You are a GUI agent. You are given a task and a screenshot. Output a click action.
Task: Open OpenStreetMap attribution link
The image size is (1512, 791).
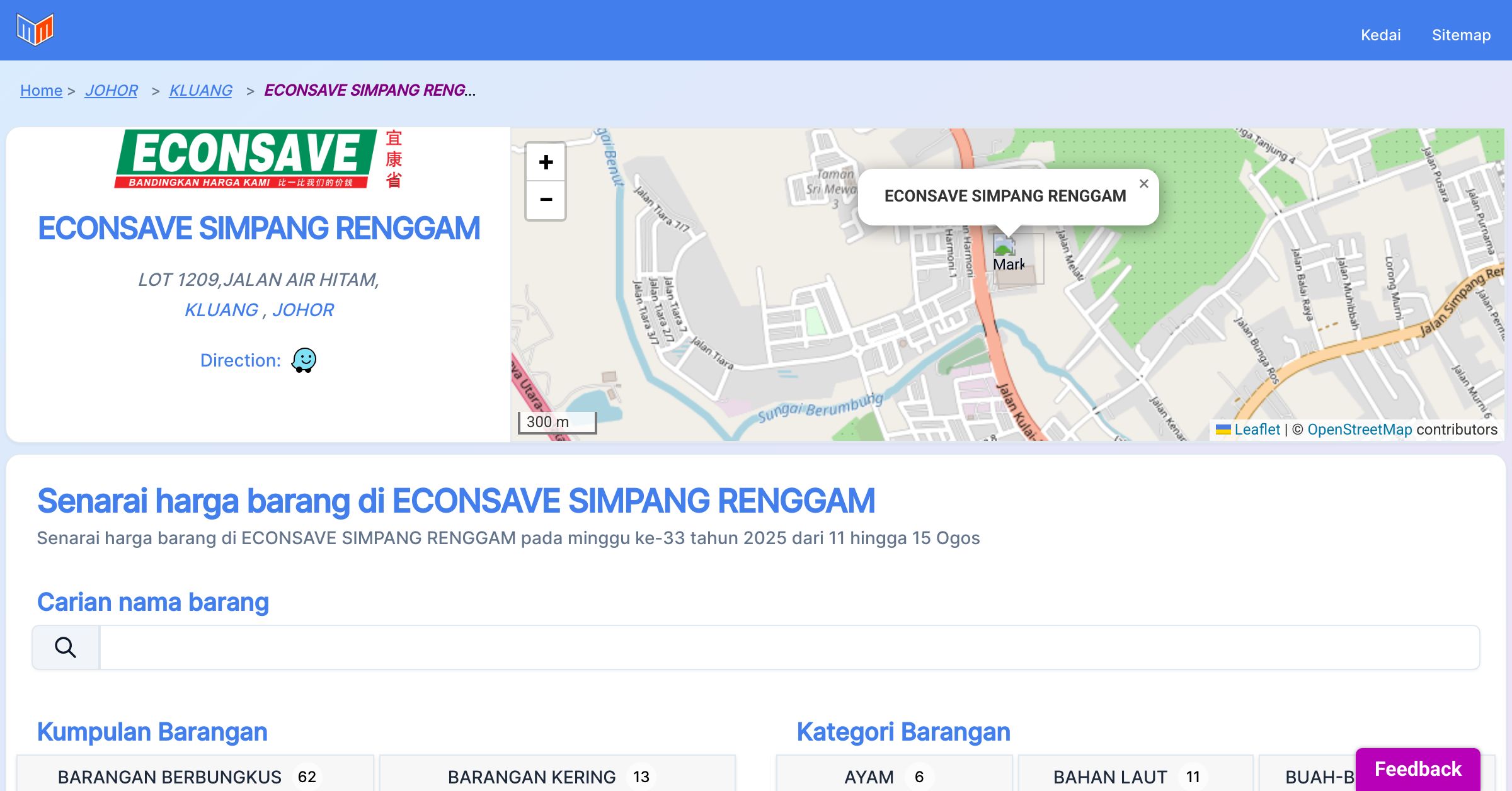(1359, 430)
